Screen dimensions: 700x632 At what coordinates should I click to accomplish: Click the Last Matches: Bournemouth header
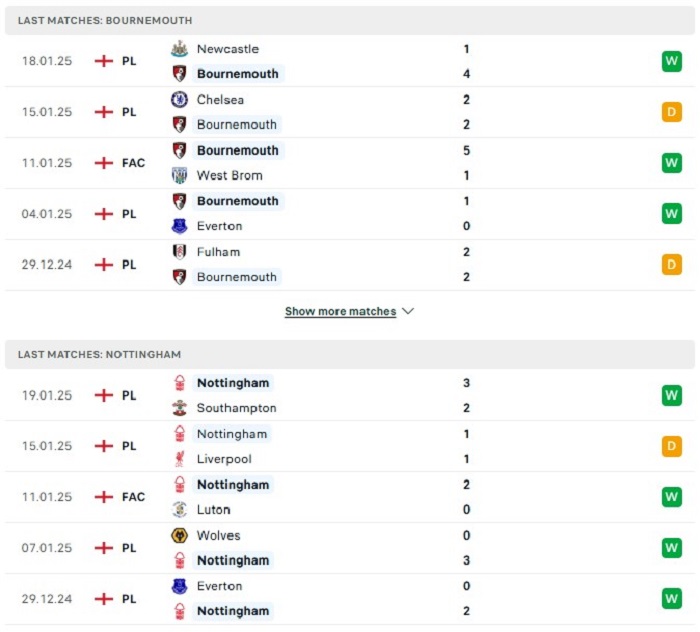click(350, 21)
